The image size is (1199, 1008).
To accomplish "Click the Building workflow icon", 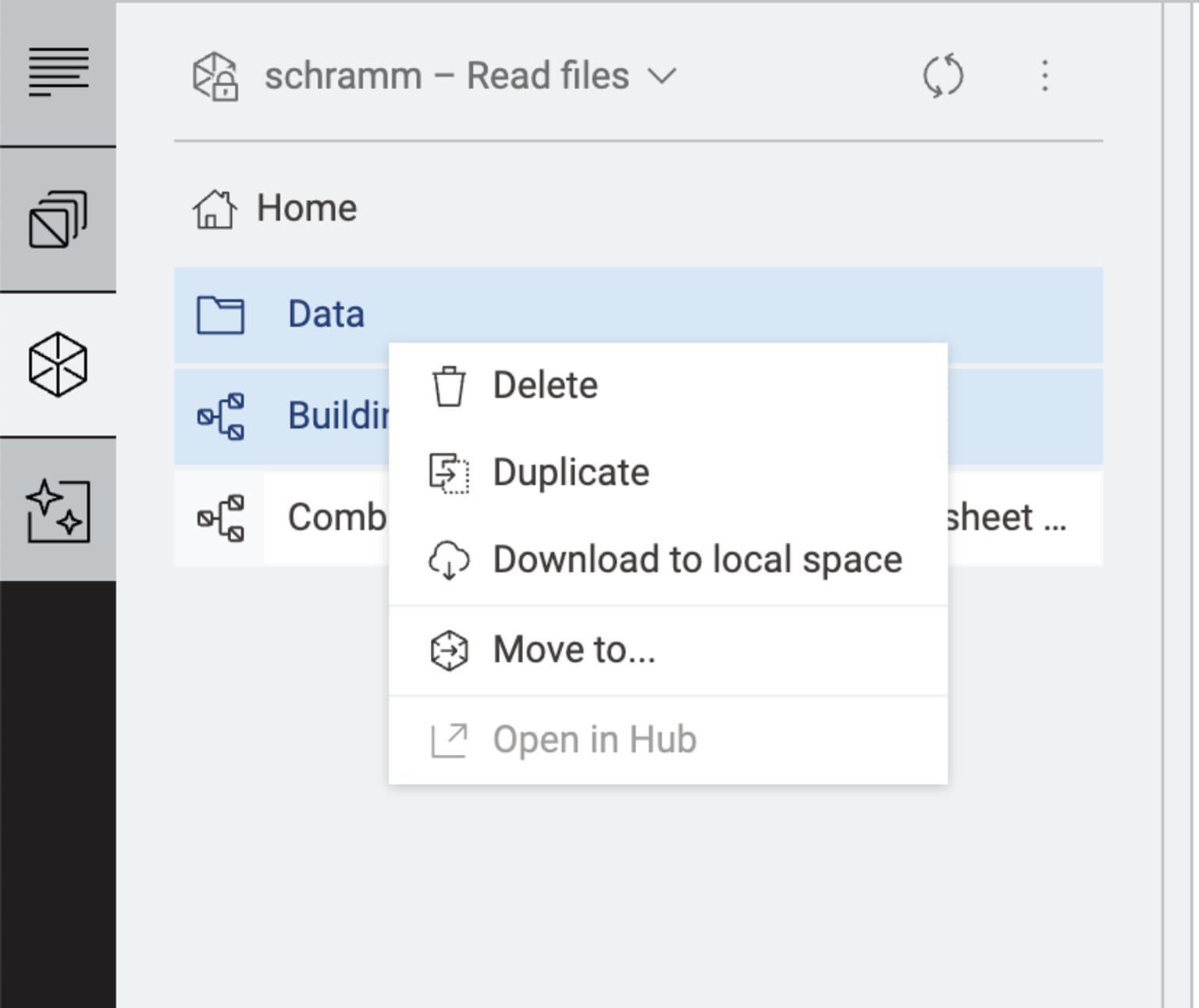I will pyautogui.click(x=220, y=415).
